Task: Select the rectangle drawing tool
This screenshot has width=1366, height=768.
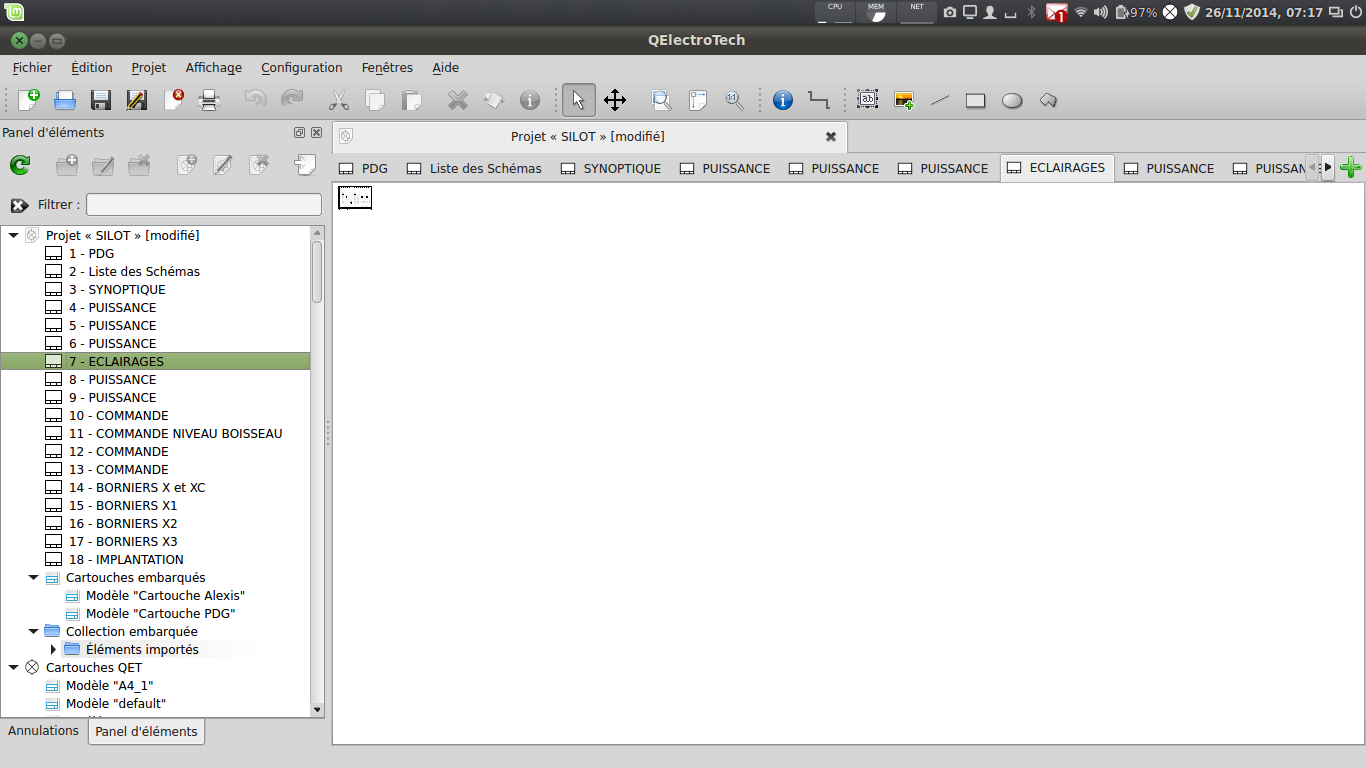Action: pos(976,100)
